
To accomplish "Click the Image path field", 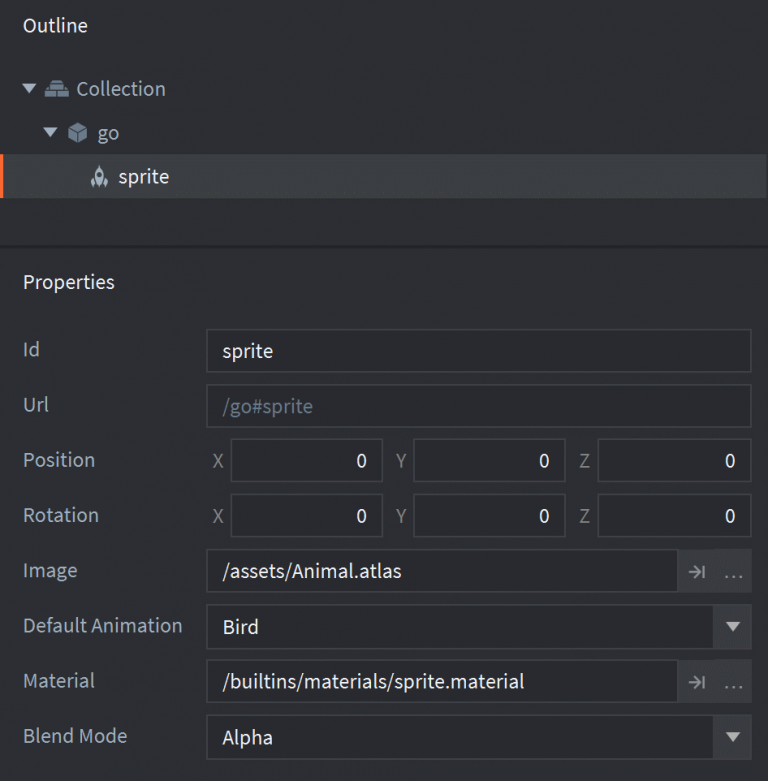I will click(x=441, y=572).
